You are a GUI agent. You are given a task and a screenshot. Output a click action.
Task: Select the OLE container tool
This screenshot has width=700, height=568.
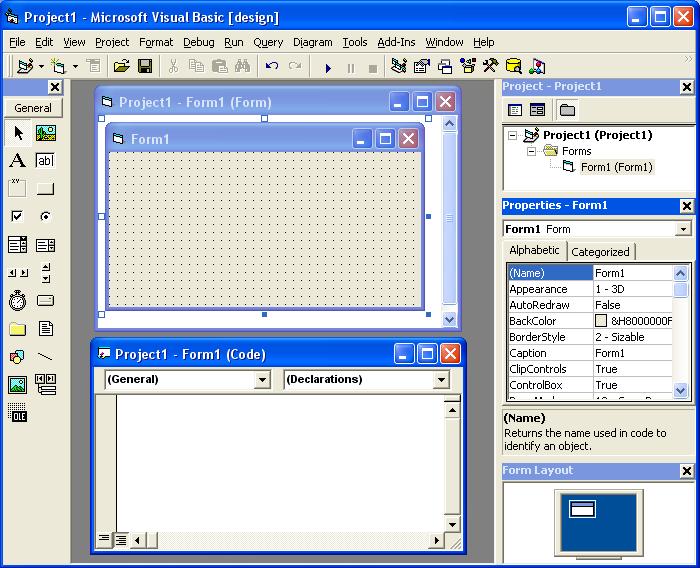[x=18, y=413]
